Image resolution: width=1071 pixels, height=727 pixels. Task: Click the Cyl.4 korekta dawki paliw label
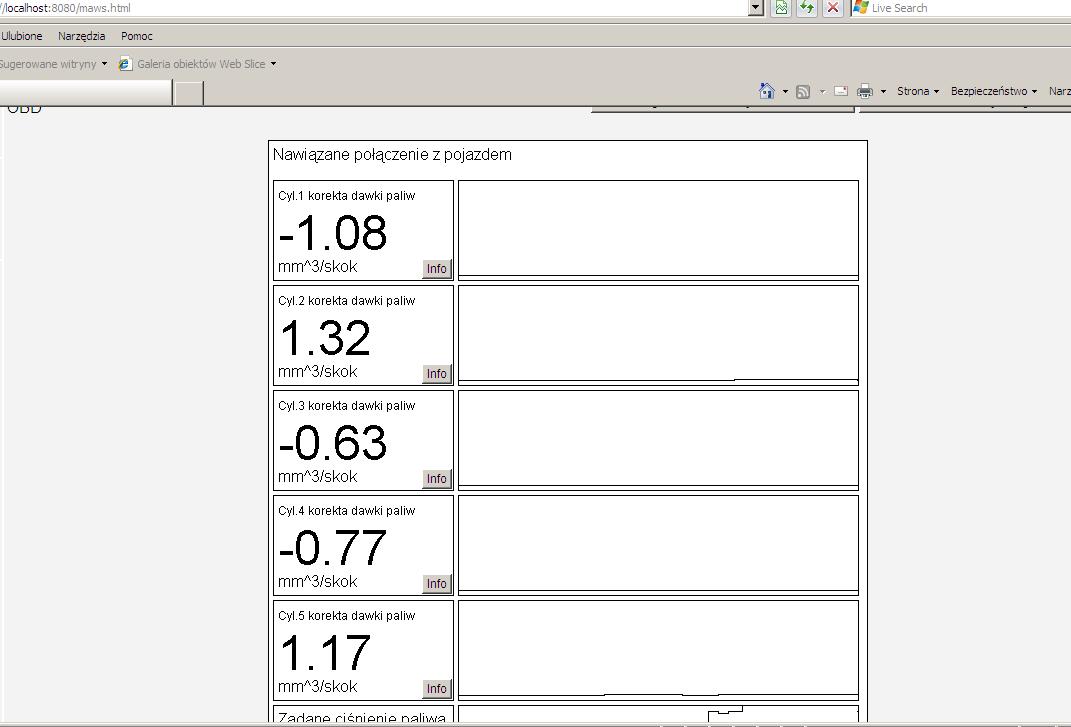click(x=346, y=511)
